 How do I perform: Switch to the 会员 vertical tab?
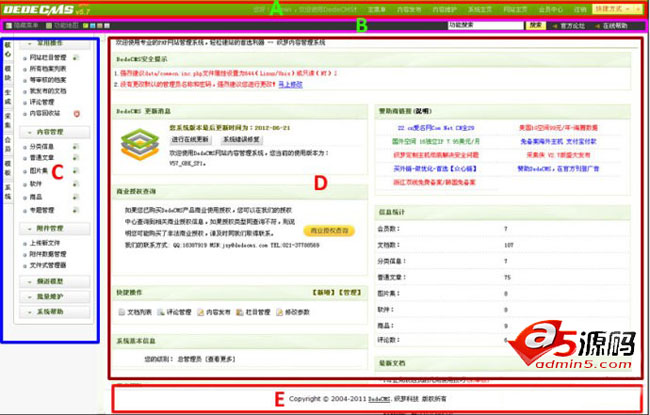click(x=8, y=144)
